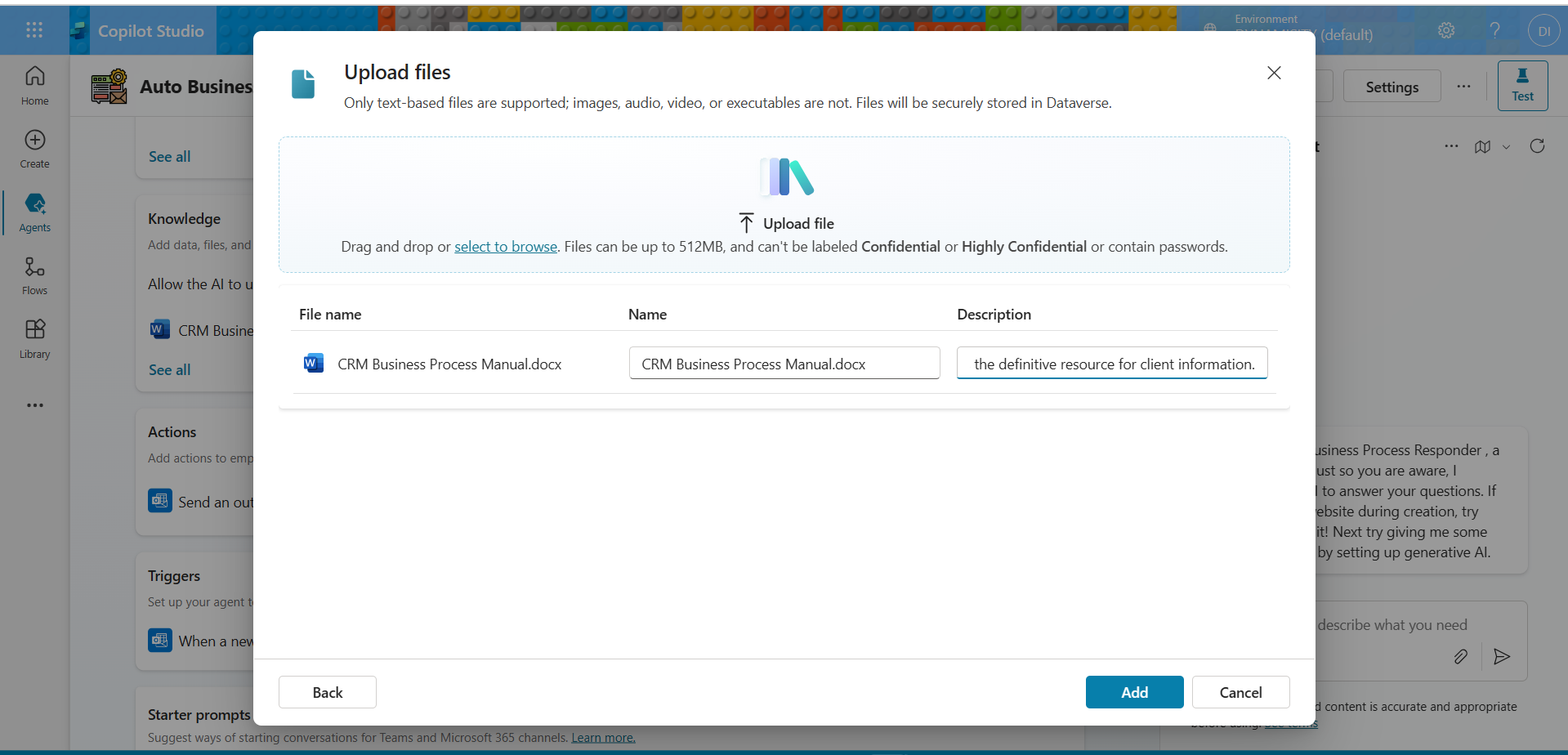
Task: Close the Upload files dialog
Action: click(1274, 73)
